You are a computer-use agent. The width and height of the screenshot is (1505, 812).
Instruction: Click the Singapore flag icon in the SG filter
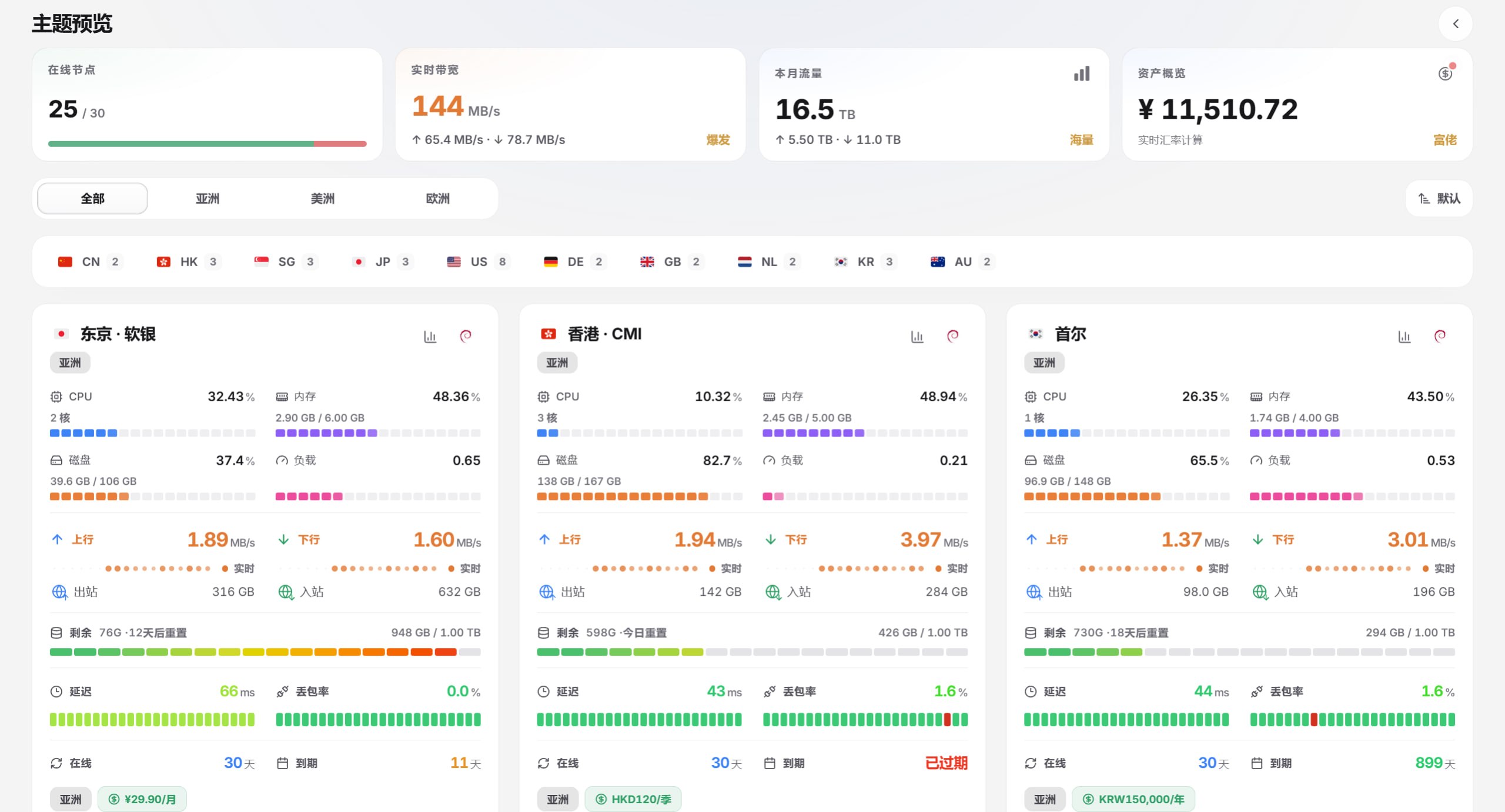point(262,262)
